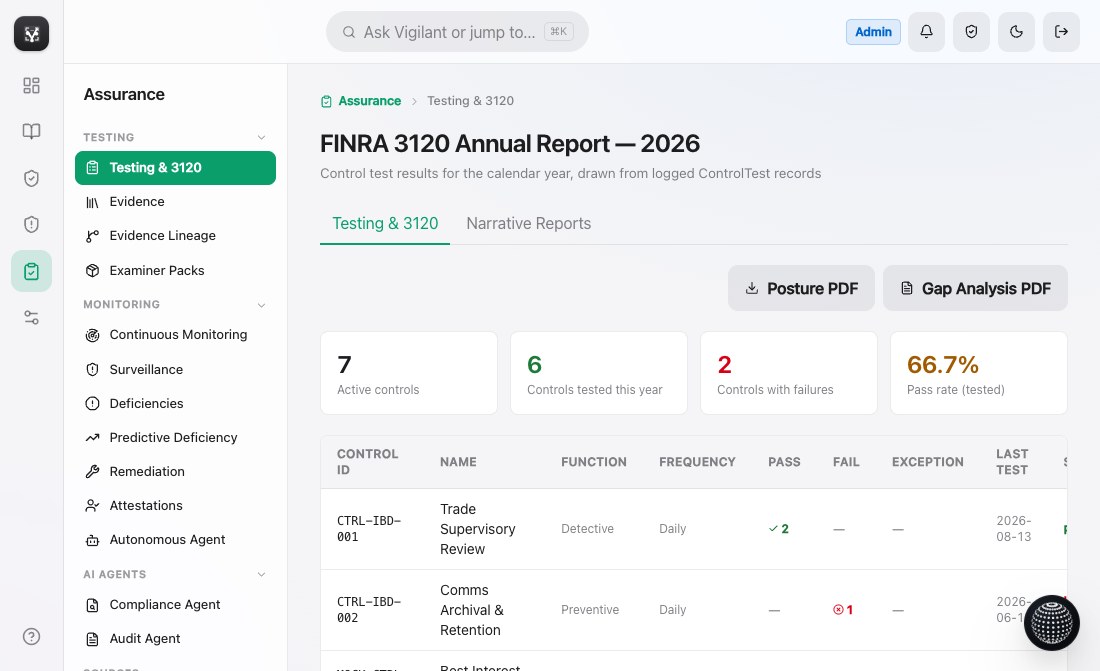Screen dimensions: 1100x671
Task: Open the shield check icon in rail
Action: coord(32,178)
